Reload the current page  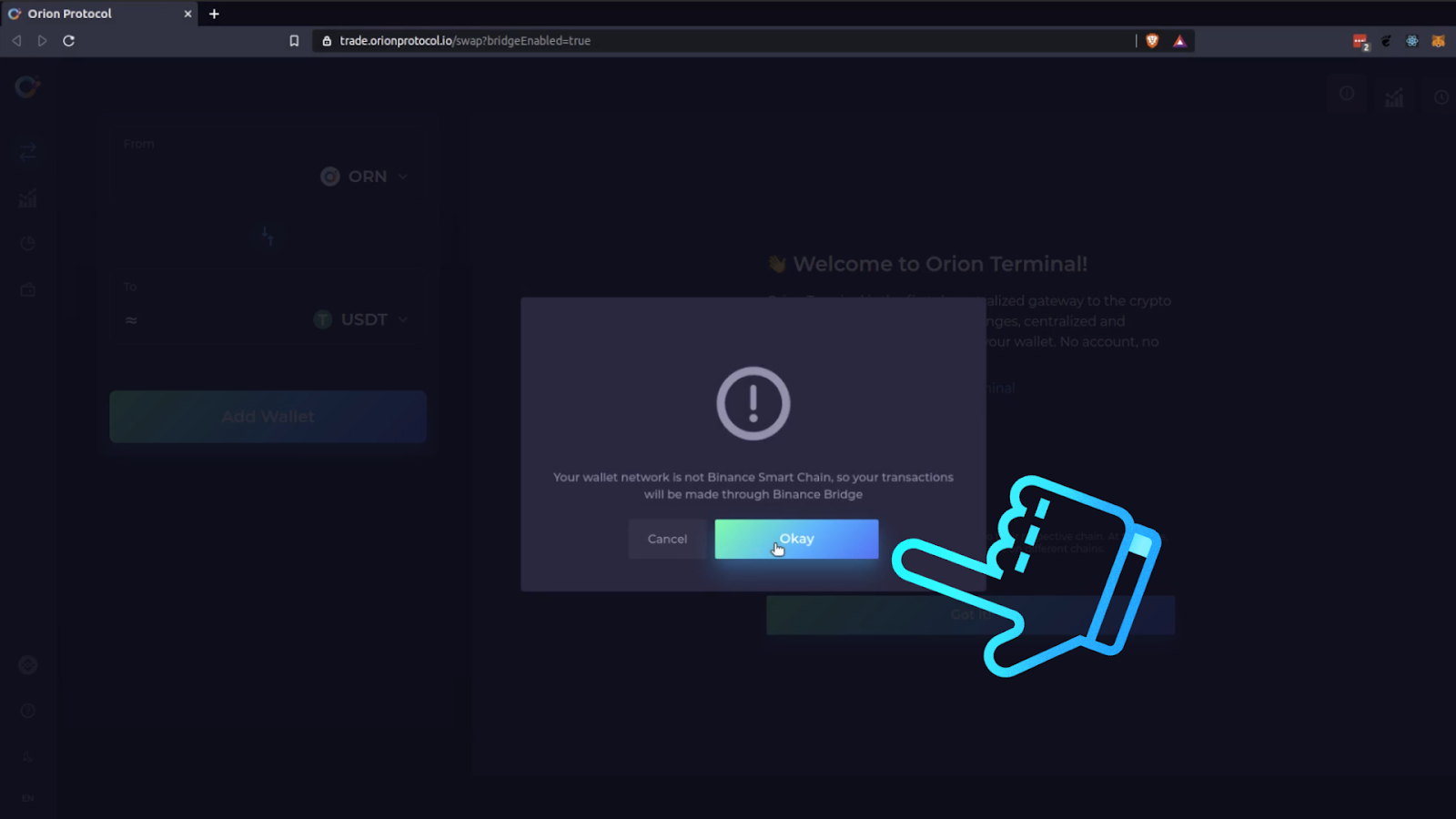click(x=68, y=41)
